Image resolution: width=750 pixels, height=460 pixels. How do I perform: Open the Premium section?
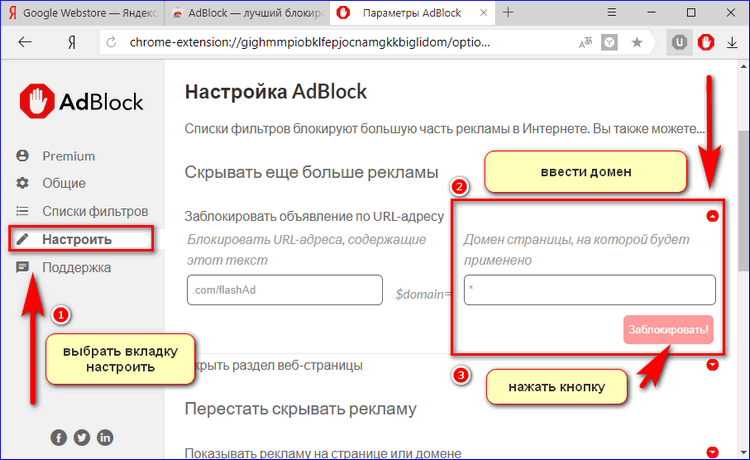68,156
